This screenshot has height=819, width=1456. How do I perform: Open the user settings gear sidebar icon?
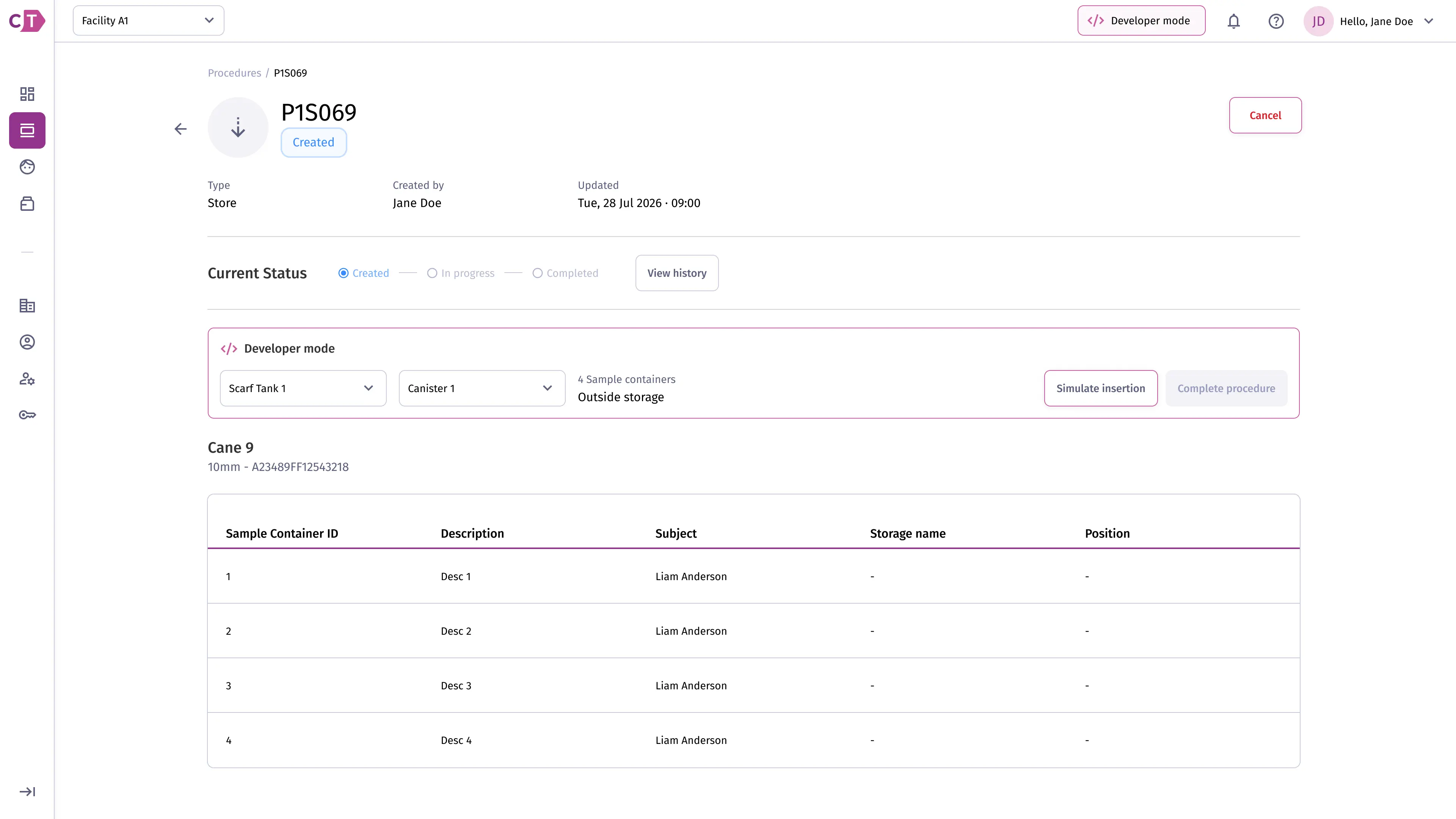pos(27,379)
